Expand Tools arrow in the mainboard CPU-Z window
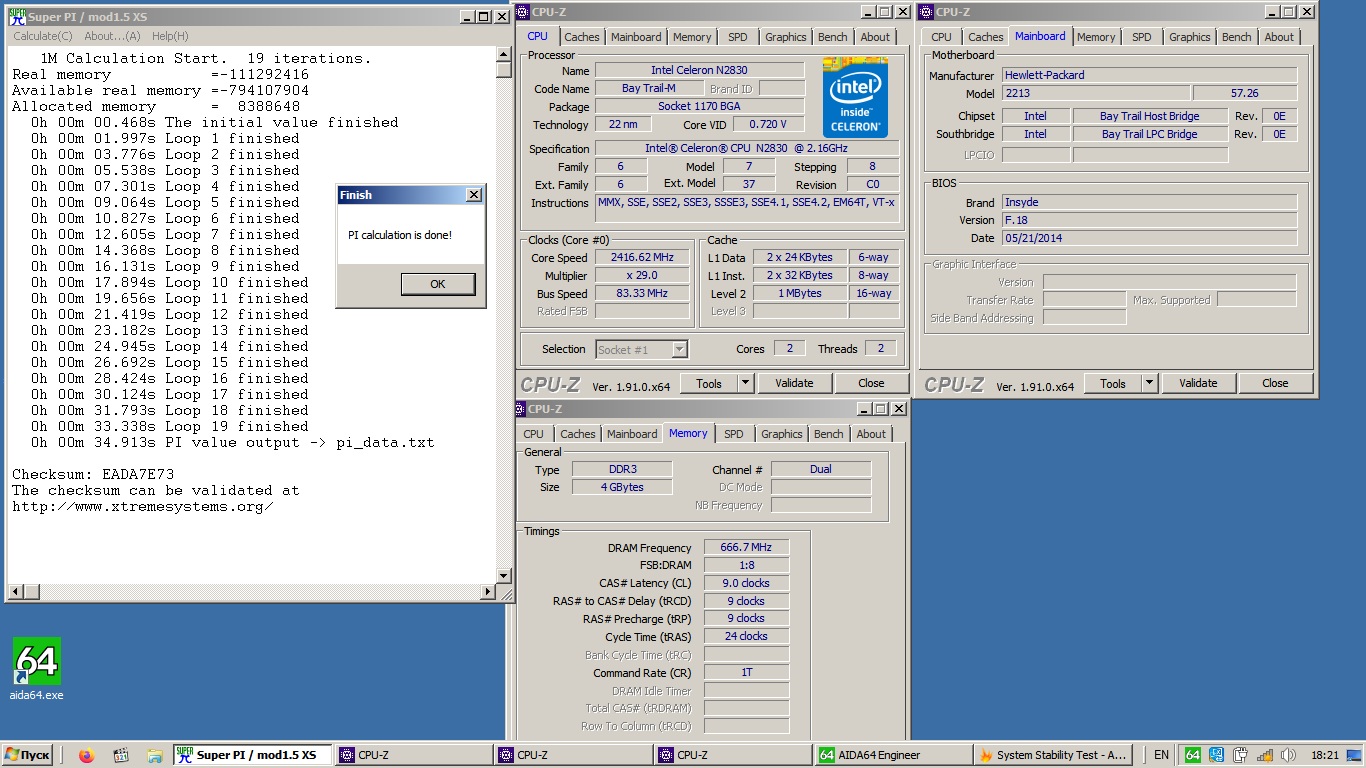 (x=1149, y=383)
